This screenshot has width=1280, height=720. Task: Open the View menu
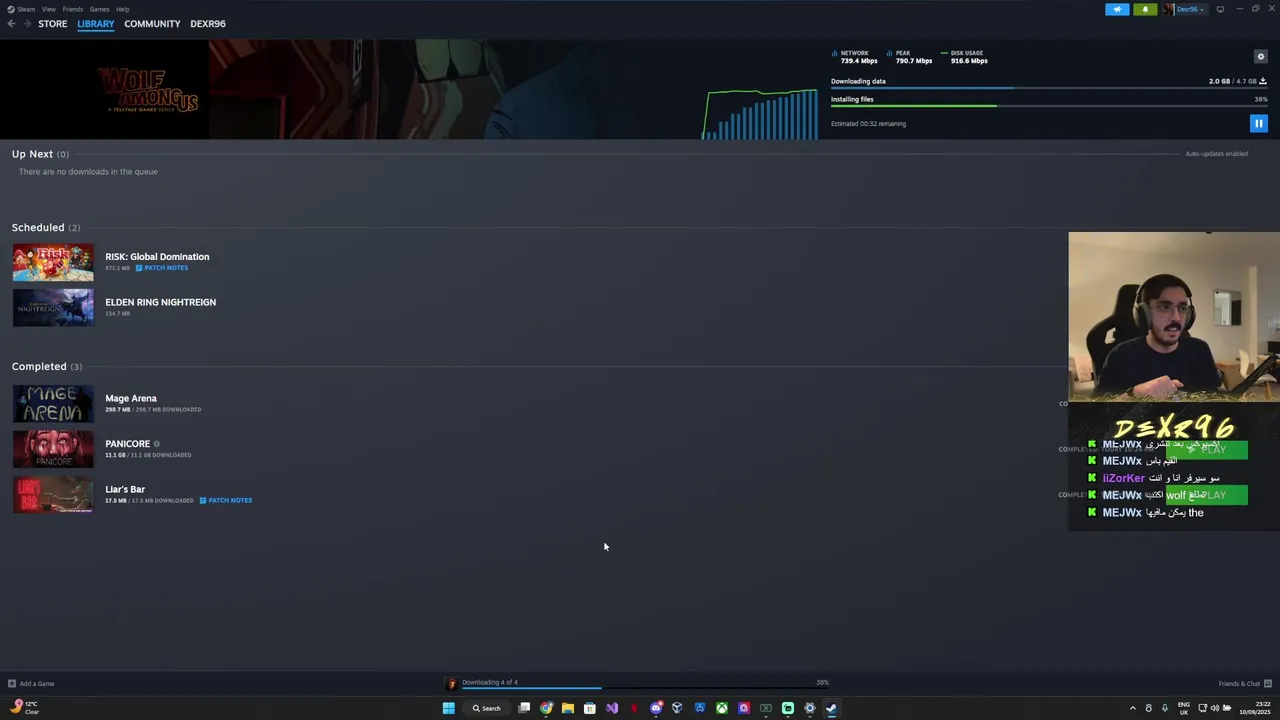tap(48, 9)
